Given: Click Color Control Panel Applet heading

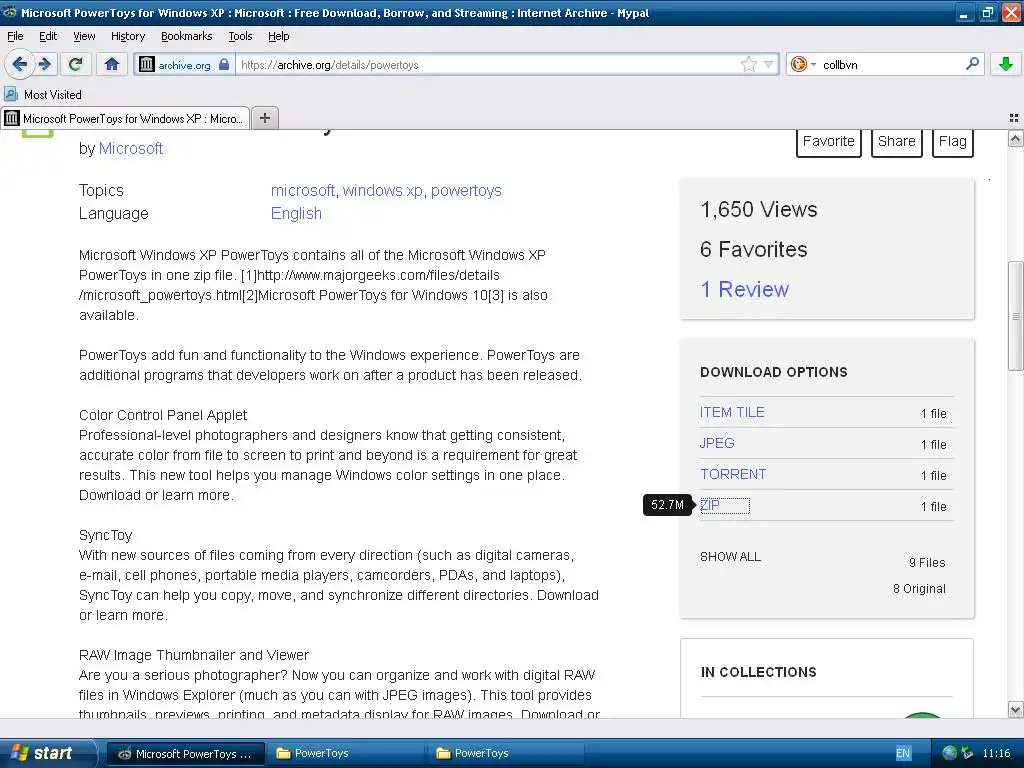Looking at the screenshot, I should (163, 415).
